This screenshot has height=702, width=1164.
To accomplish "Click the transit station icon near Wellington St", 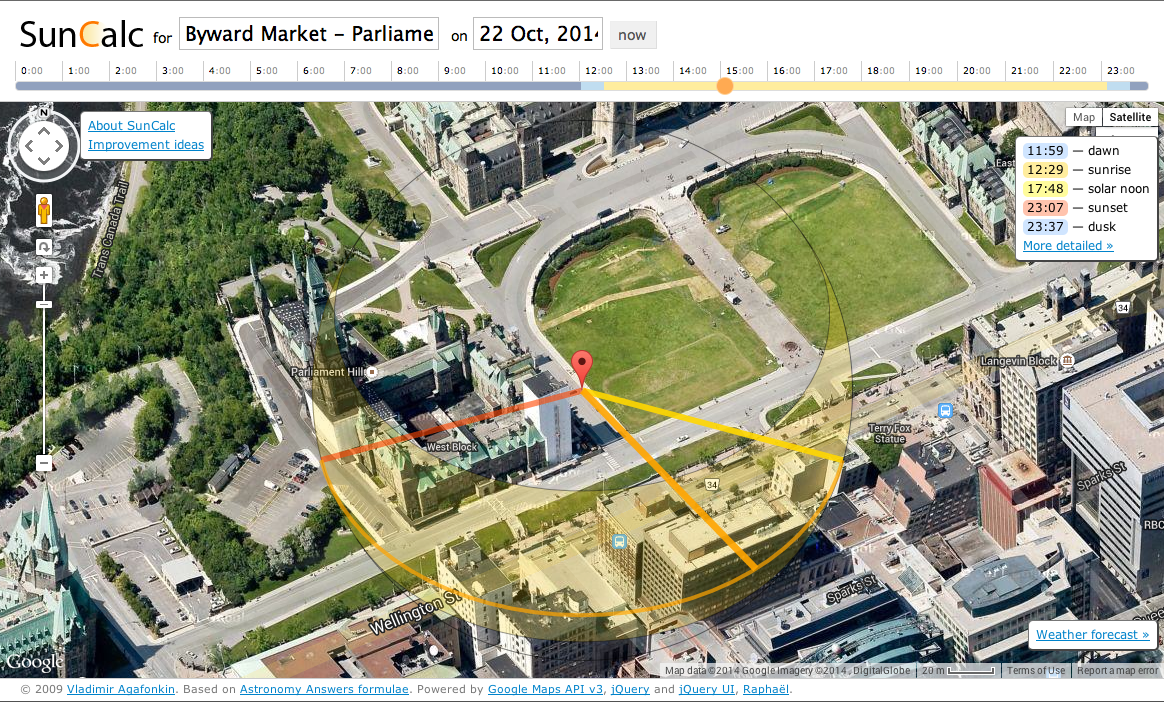I will pyautogui.click(x=621, y=542).
